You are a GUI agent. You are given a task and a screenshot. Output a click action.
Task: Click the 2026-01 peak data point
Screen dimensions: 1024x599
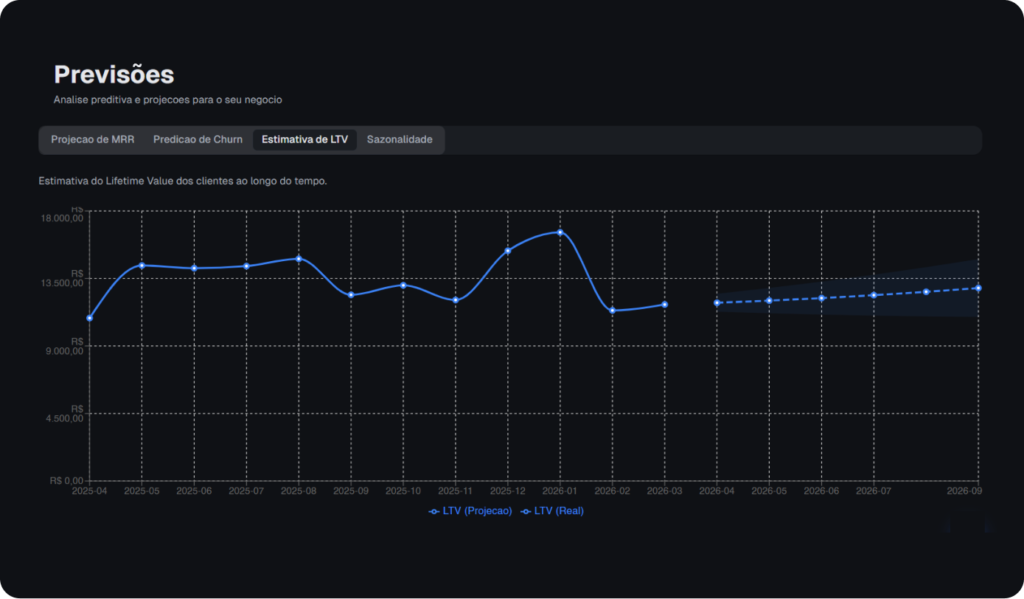[560, 232]
